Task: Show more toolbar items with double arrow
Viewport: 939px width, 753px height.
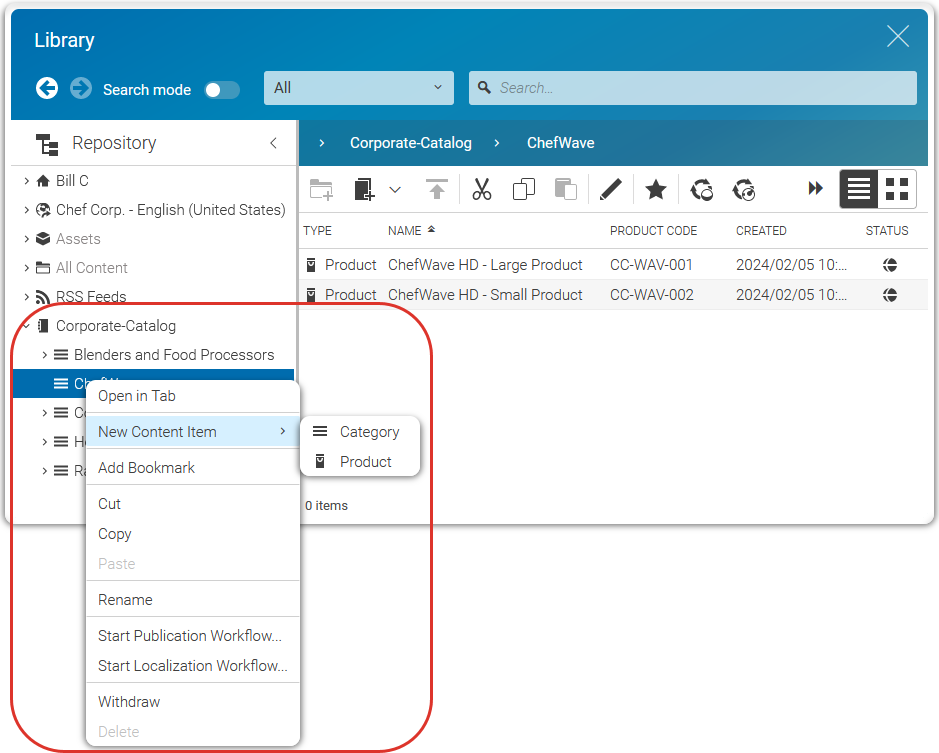Action: (816, 189)
